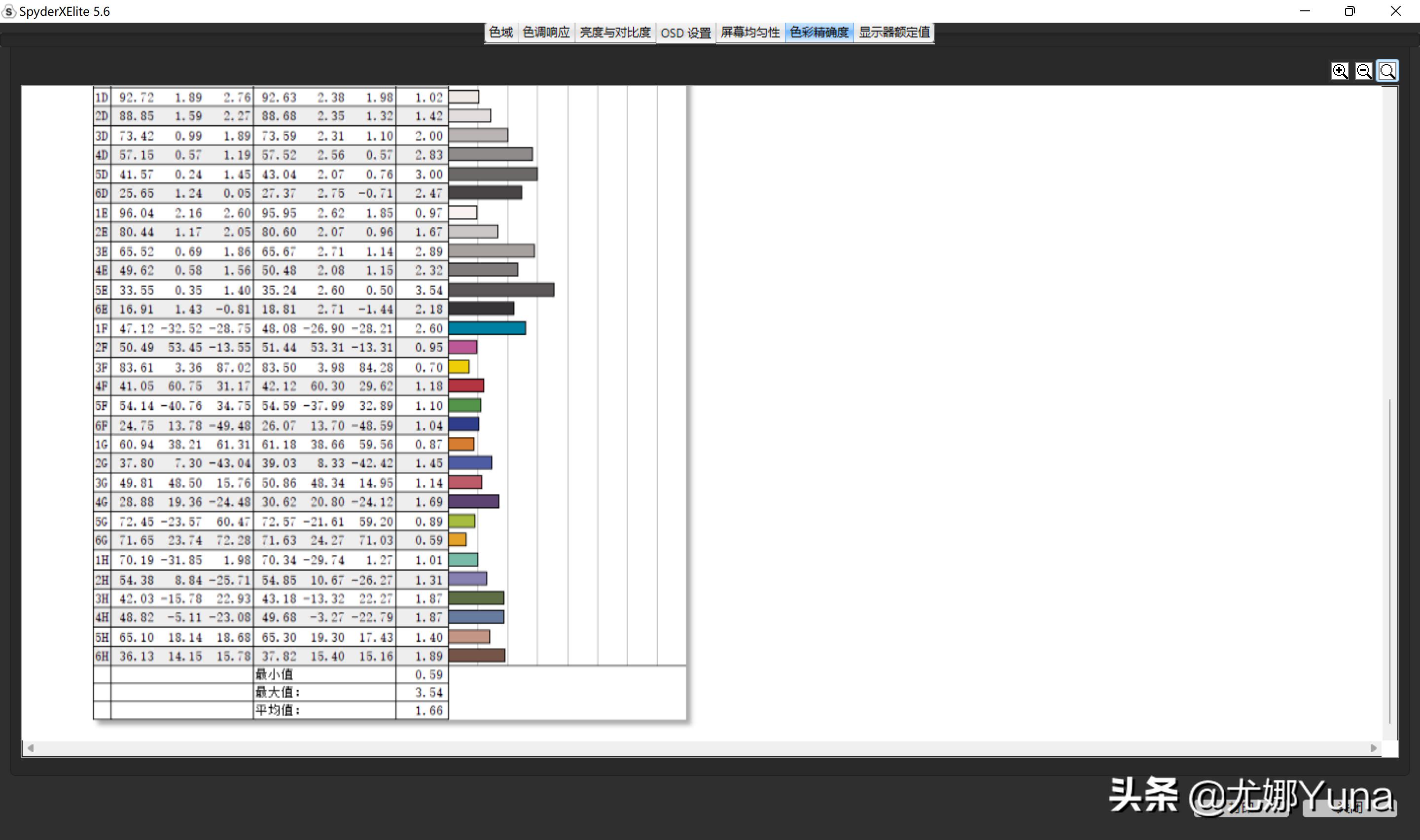Screen dimensions: 1420x840
Task: Click the SpyderX icon in the title bar
Action: point(8,11)
